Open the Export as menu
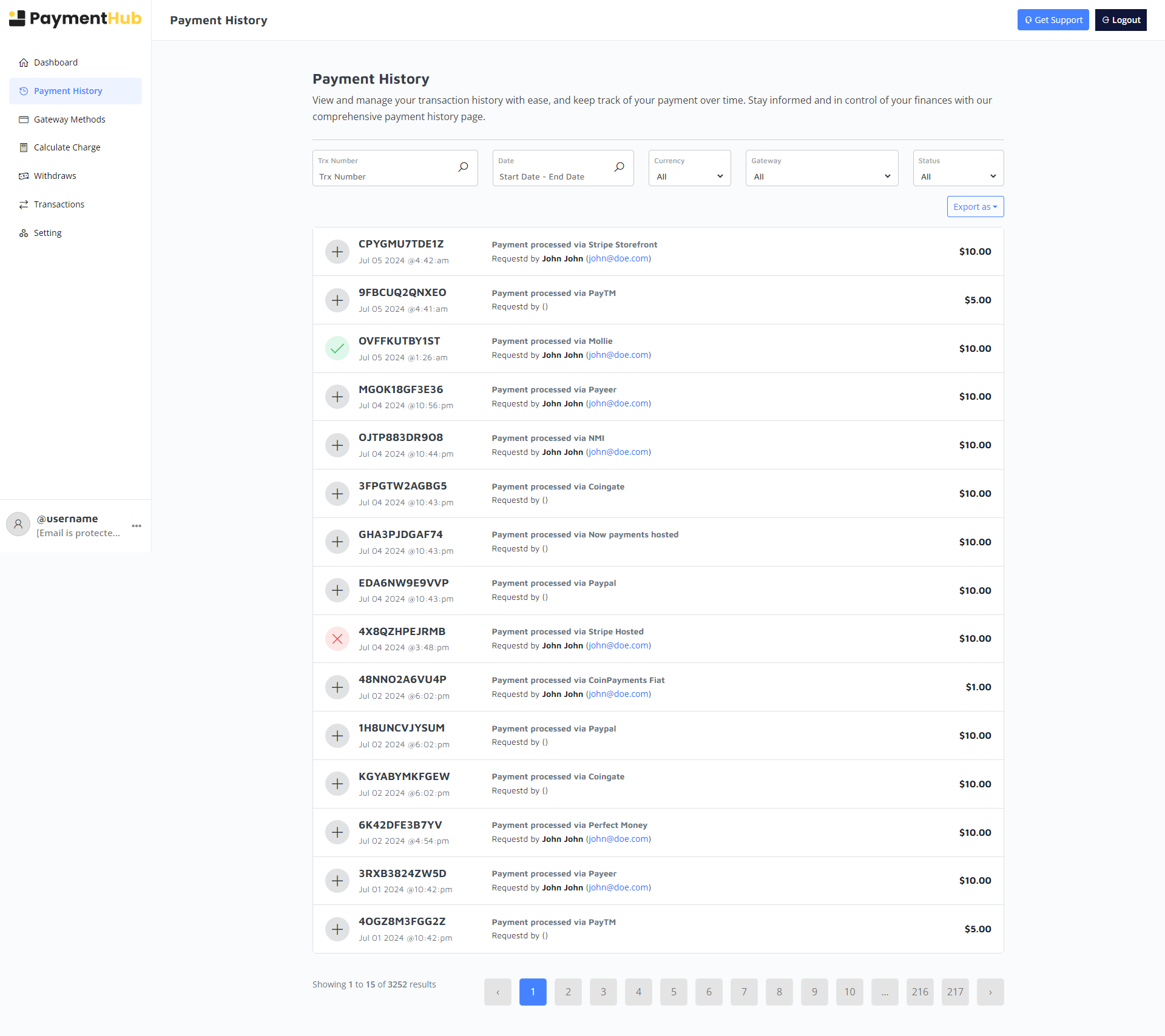This screenshot has width=1165, height=1036. tap(975, 207)
